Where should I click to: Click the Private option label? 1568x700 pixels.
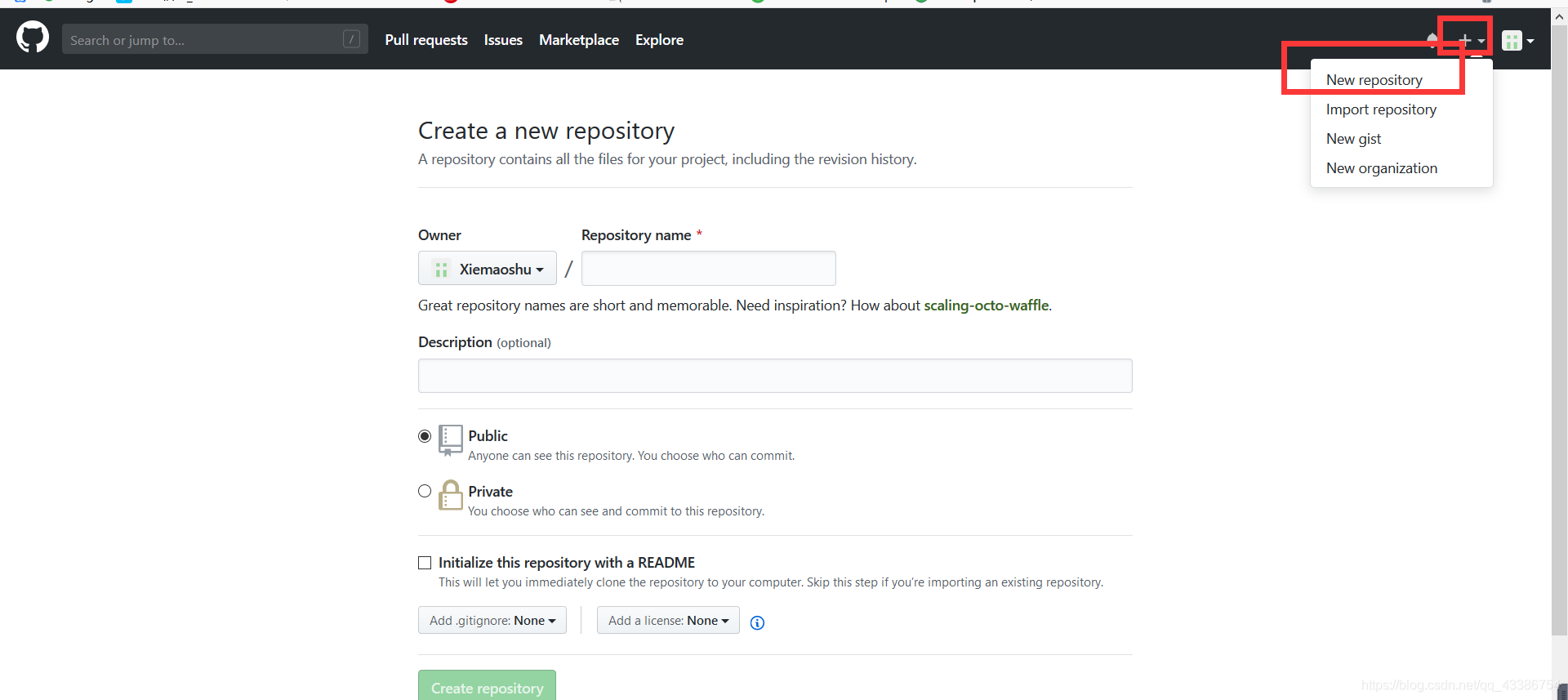tap(490, 492)
